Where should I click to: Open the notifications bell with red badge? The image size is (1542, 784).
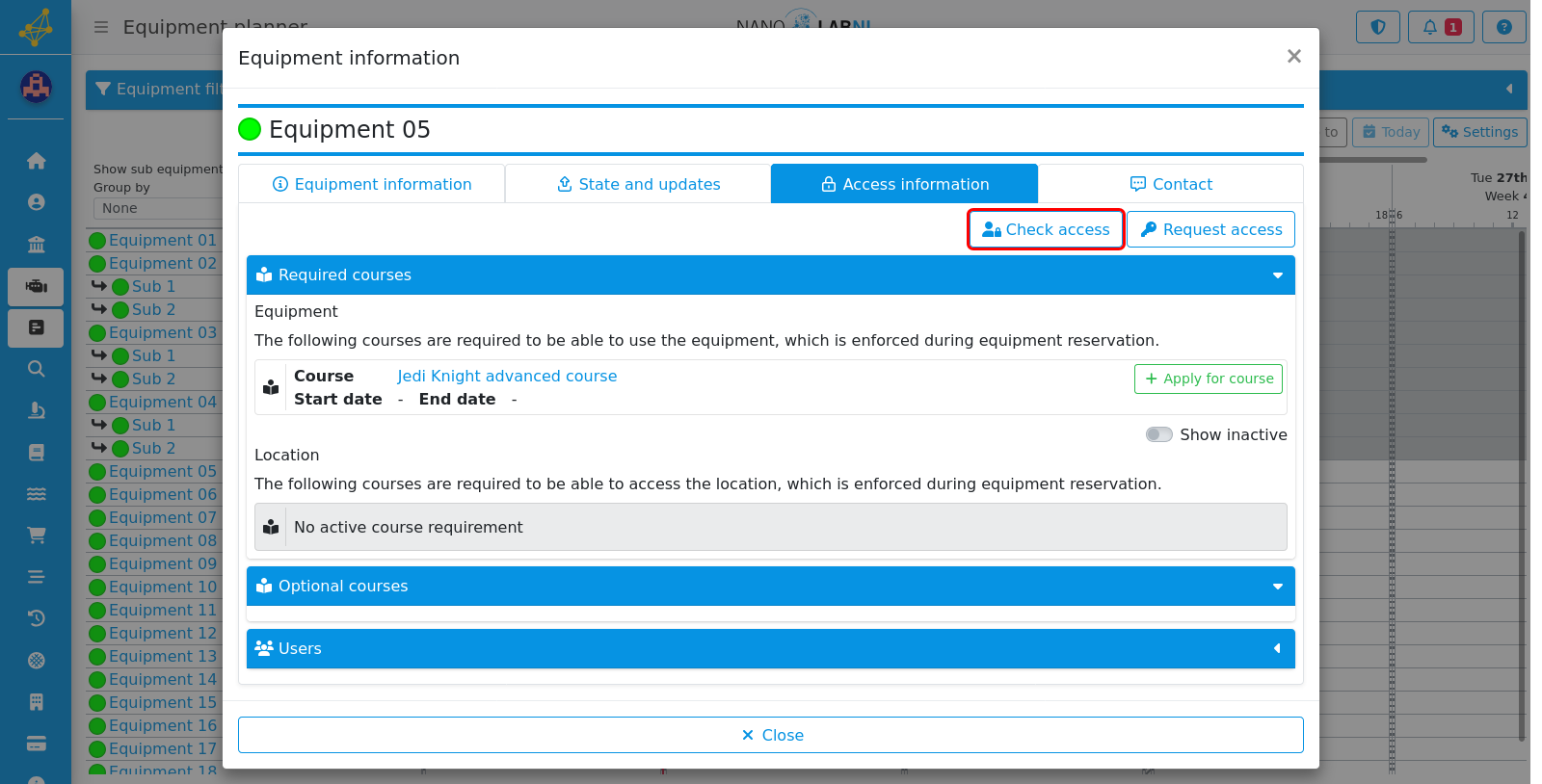coord(1441,27)
